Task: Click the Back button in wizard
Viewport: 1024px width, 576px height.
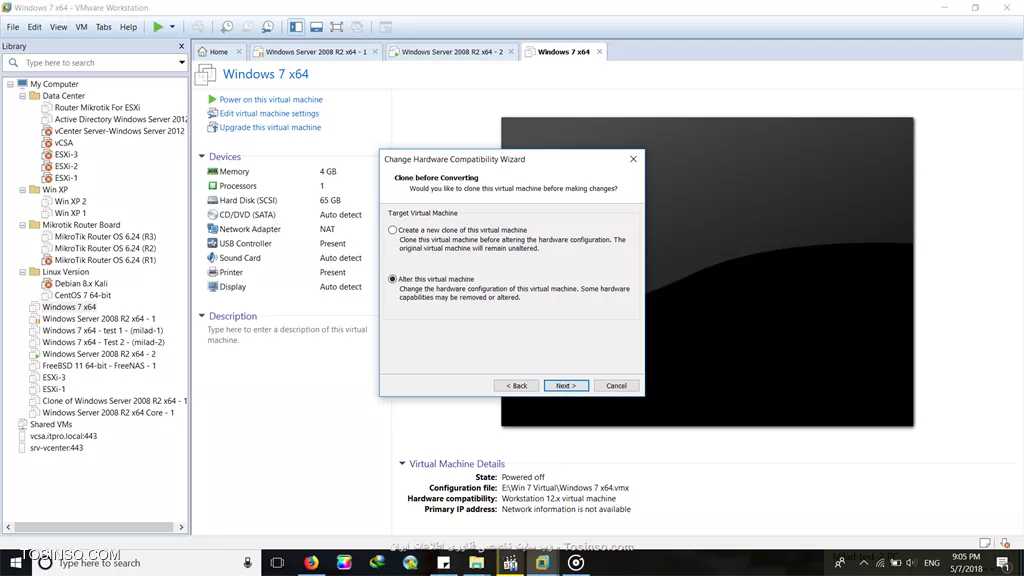Action: [x=517, y=386]
